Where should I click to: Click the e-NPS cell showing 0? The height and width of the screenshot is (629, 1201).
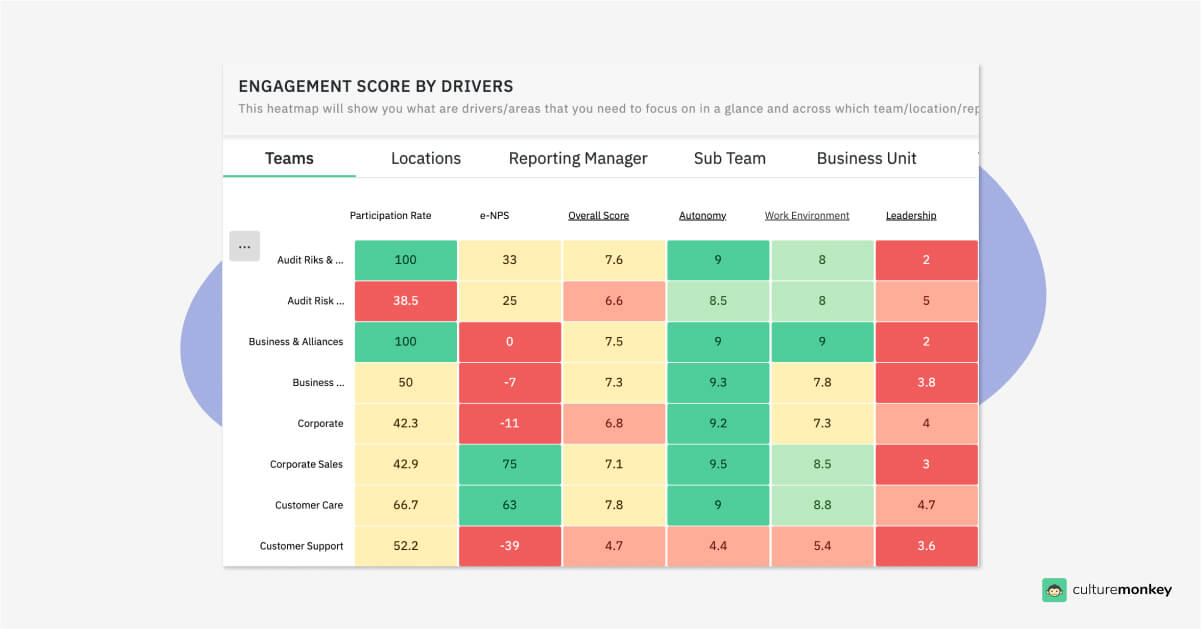pyautogui.click(x=510, y=341)
